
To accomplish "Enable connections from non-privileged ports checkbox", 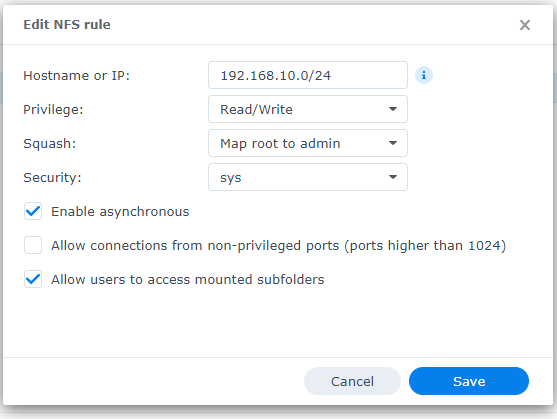I will point(33,245).
